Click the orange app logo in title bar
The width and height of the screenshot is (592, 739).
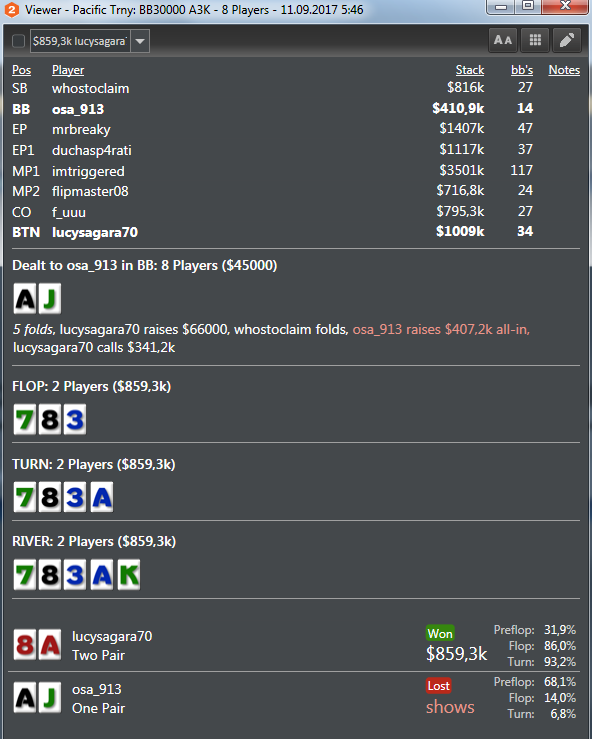pos(11,9)
